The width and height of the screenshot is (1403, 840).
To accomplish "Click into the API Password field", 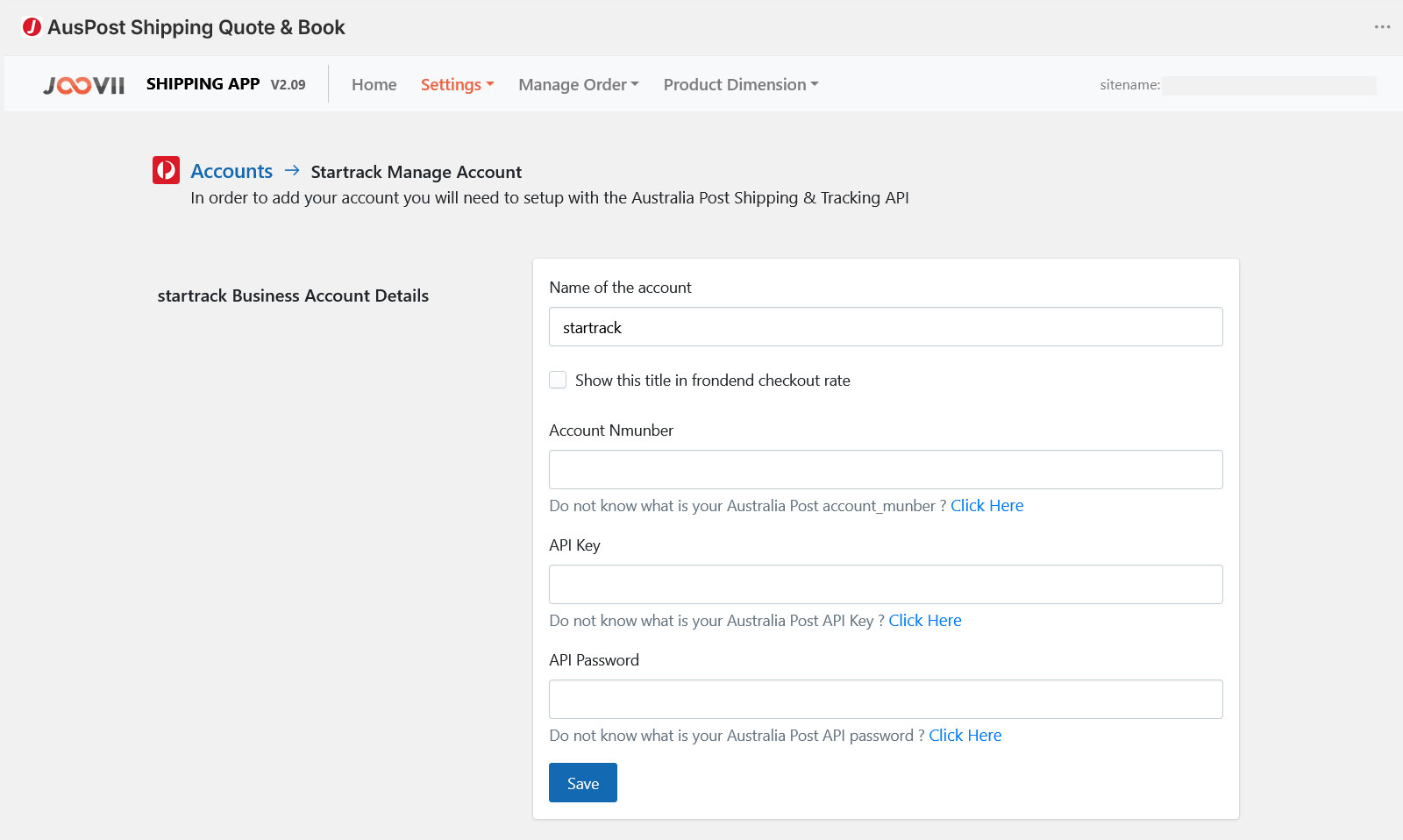I will pos(886,700).
